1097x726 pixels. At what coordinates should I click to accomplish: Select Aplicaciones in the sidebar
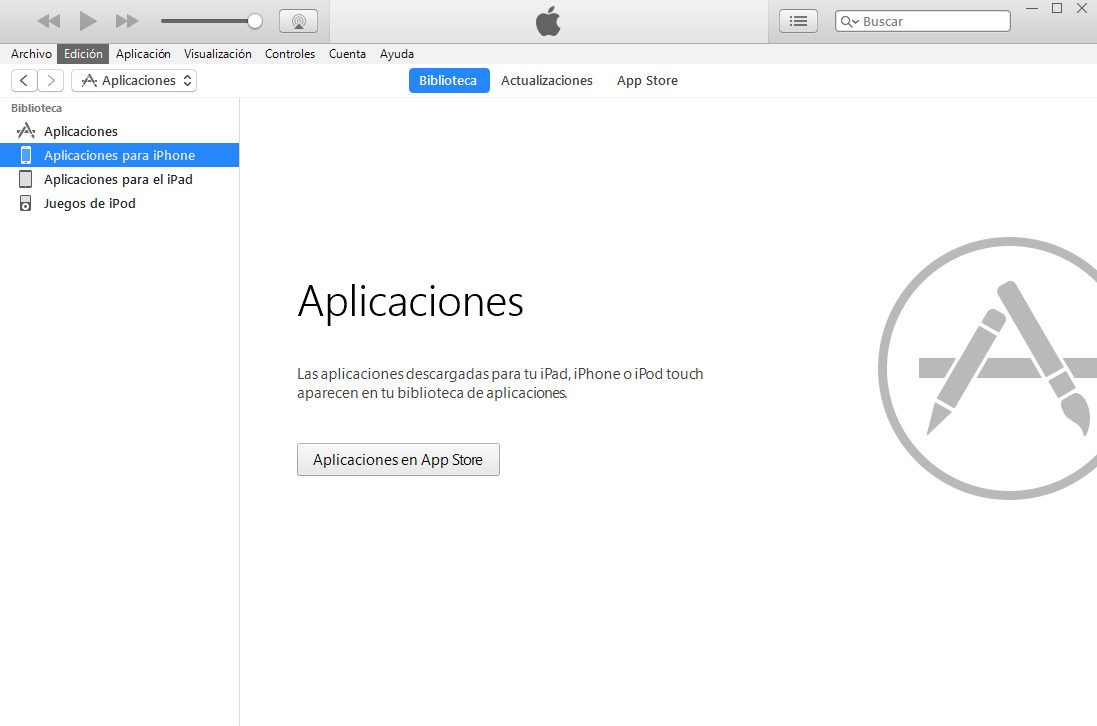(x=120, y=131)
